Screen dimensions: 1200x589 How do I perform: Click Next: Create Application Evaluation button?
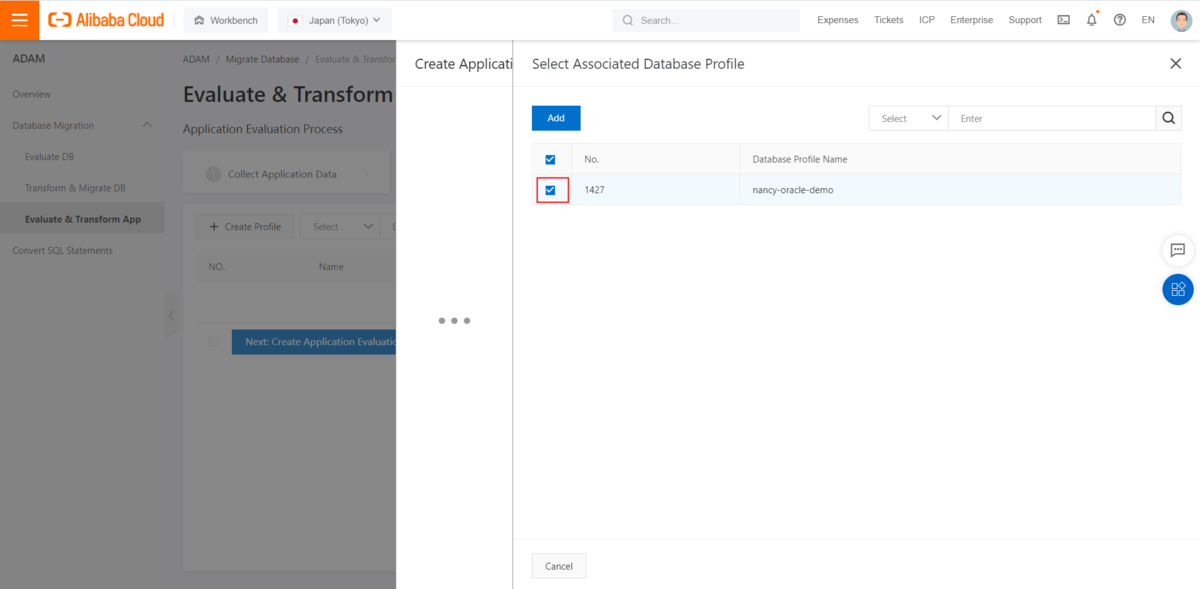point(314,342)
